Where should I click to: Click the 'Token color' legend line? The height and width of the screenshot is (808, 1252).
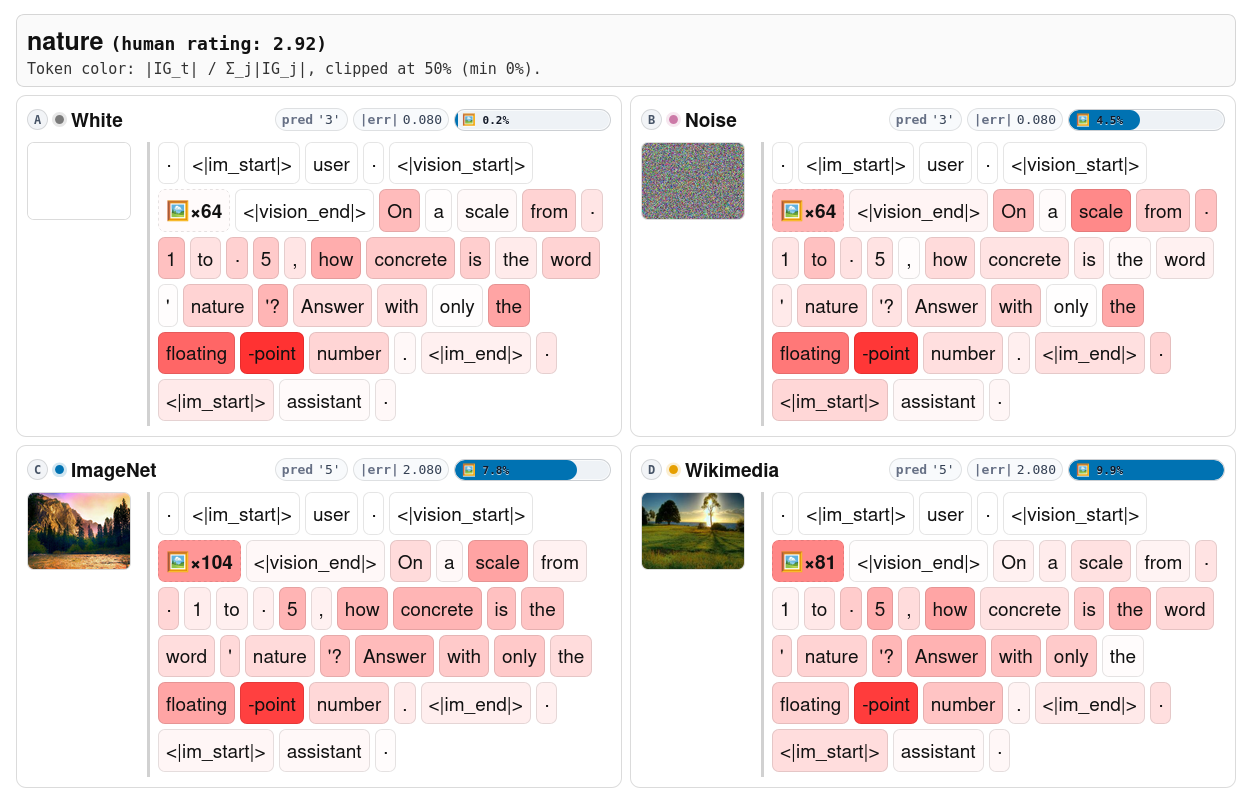coord(284,69)
